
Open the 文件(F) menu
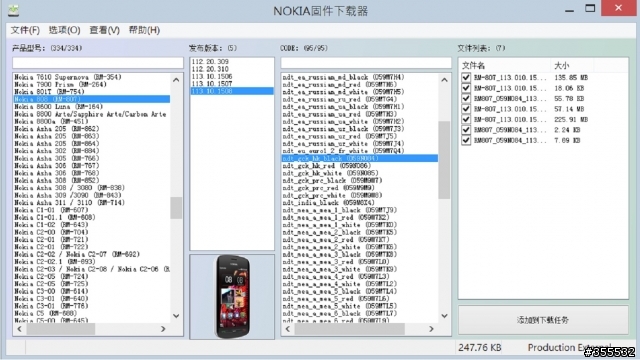(25, 30)
